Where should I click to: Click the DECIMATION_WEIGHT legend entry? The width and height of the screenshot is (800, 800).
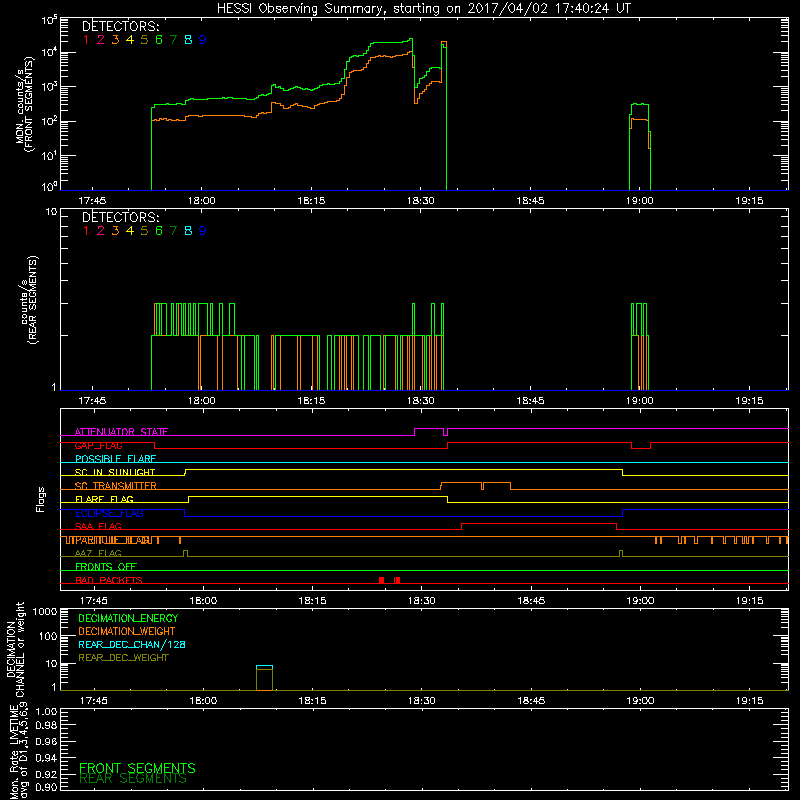[x=127, y=632]
